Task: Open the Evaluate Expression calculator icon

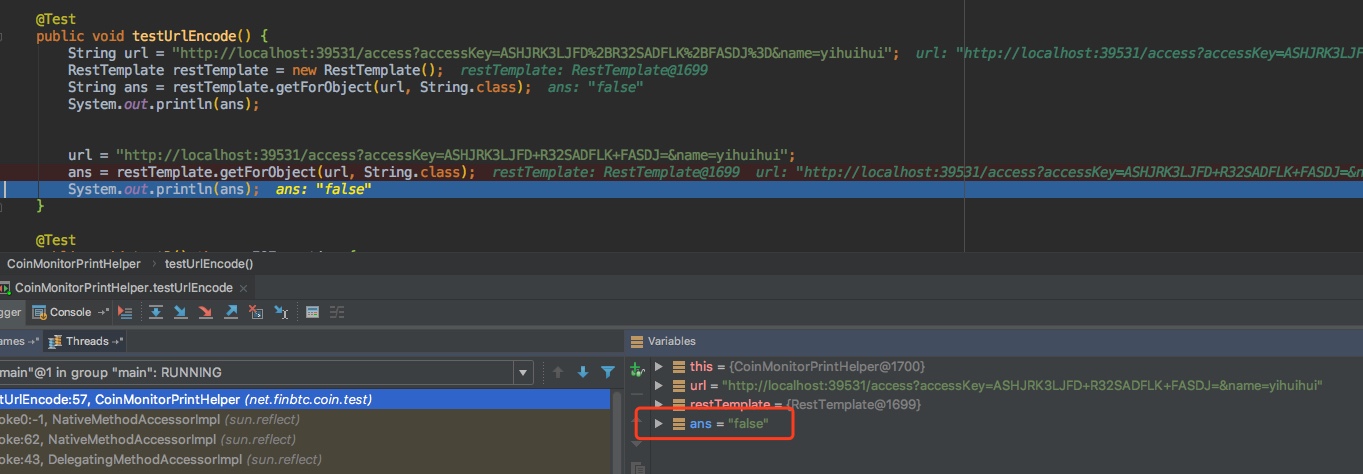Action: point(312,312)
